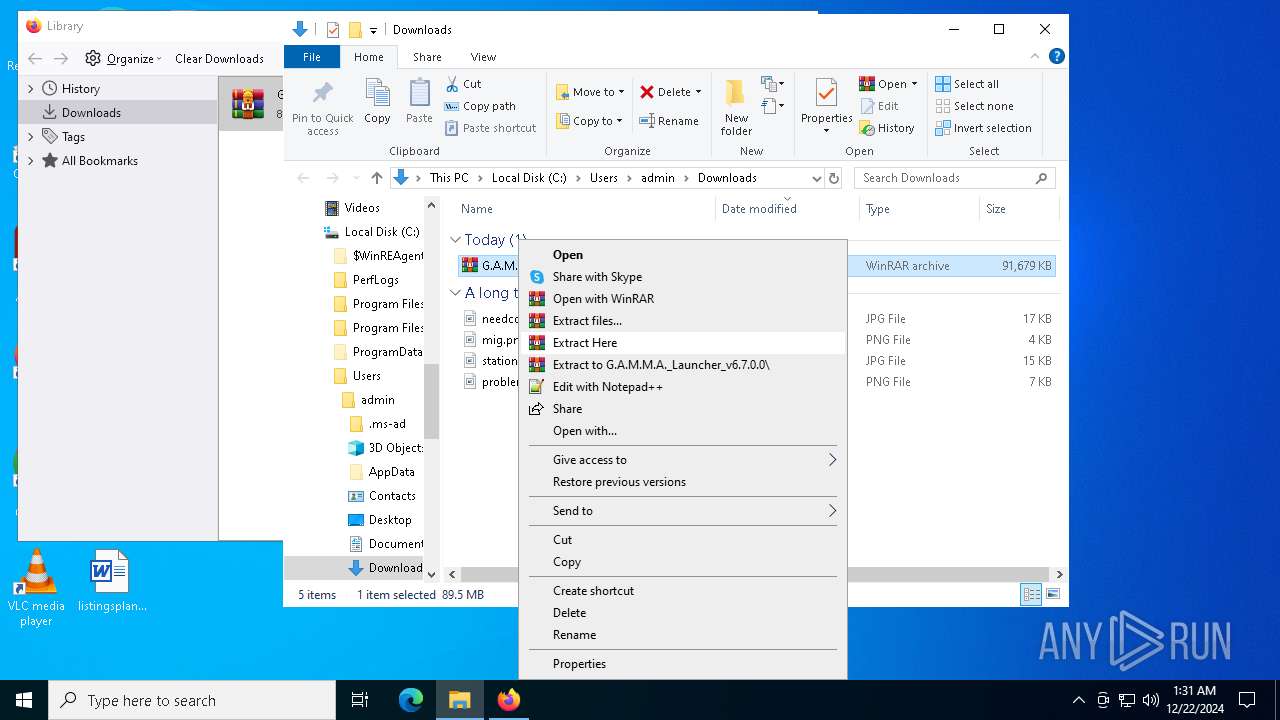The image size is (1280, 720).
Task: Open the File tab
Action: click(312, 57)
